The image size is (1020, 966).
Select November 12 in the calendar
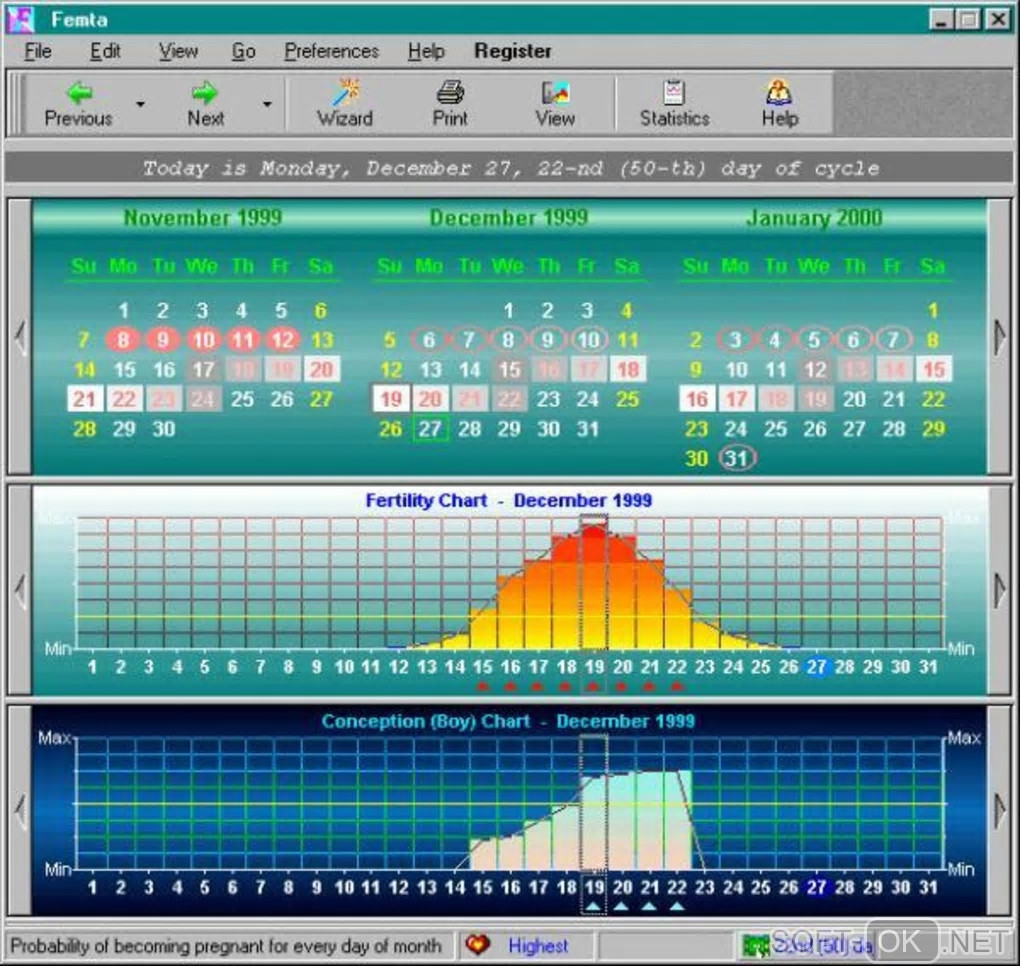(x=282, y=340)
